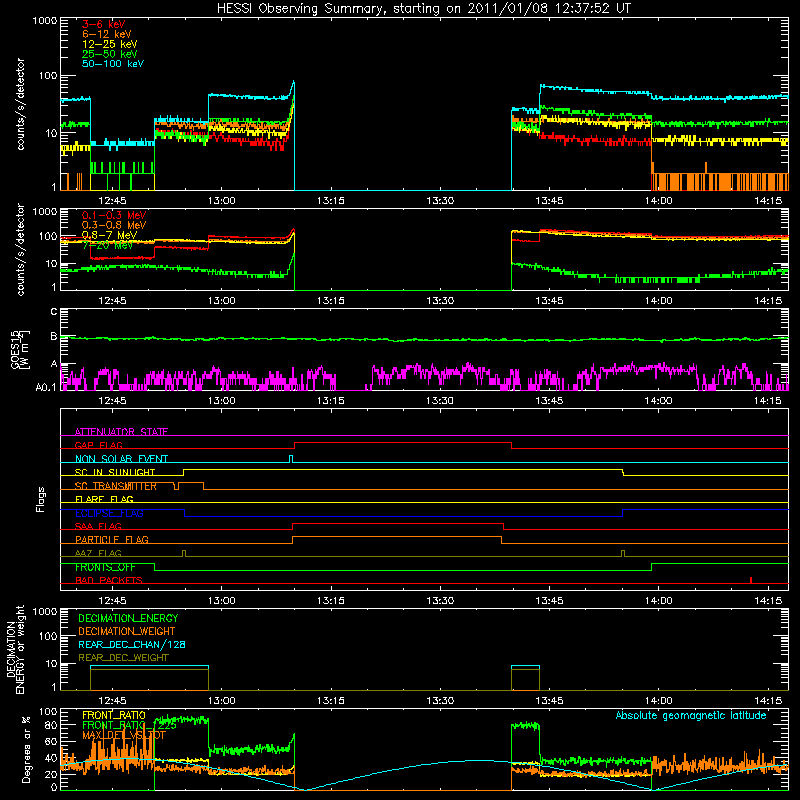Select the SAA_FLAG label
This screenshot has height=800, width=800.
tap(98, 526)
